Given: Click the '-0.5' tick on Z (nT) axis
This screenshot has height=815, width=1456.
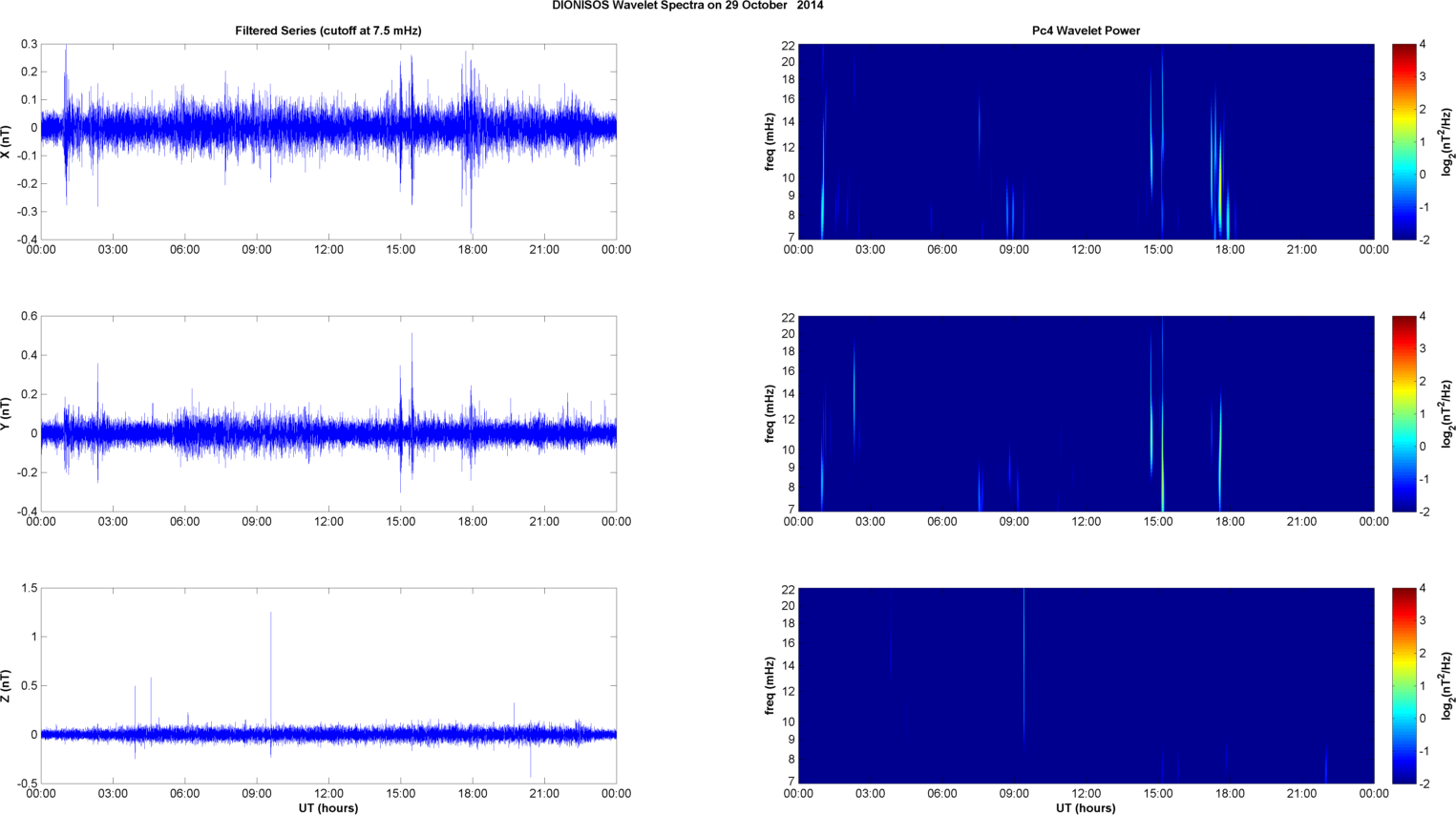Looking at the screenshot, I should (27, 784).
